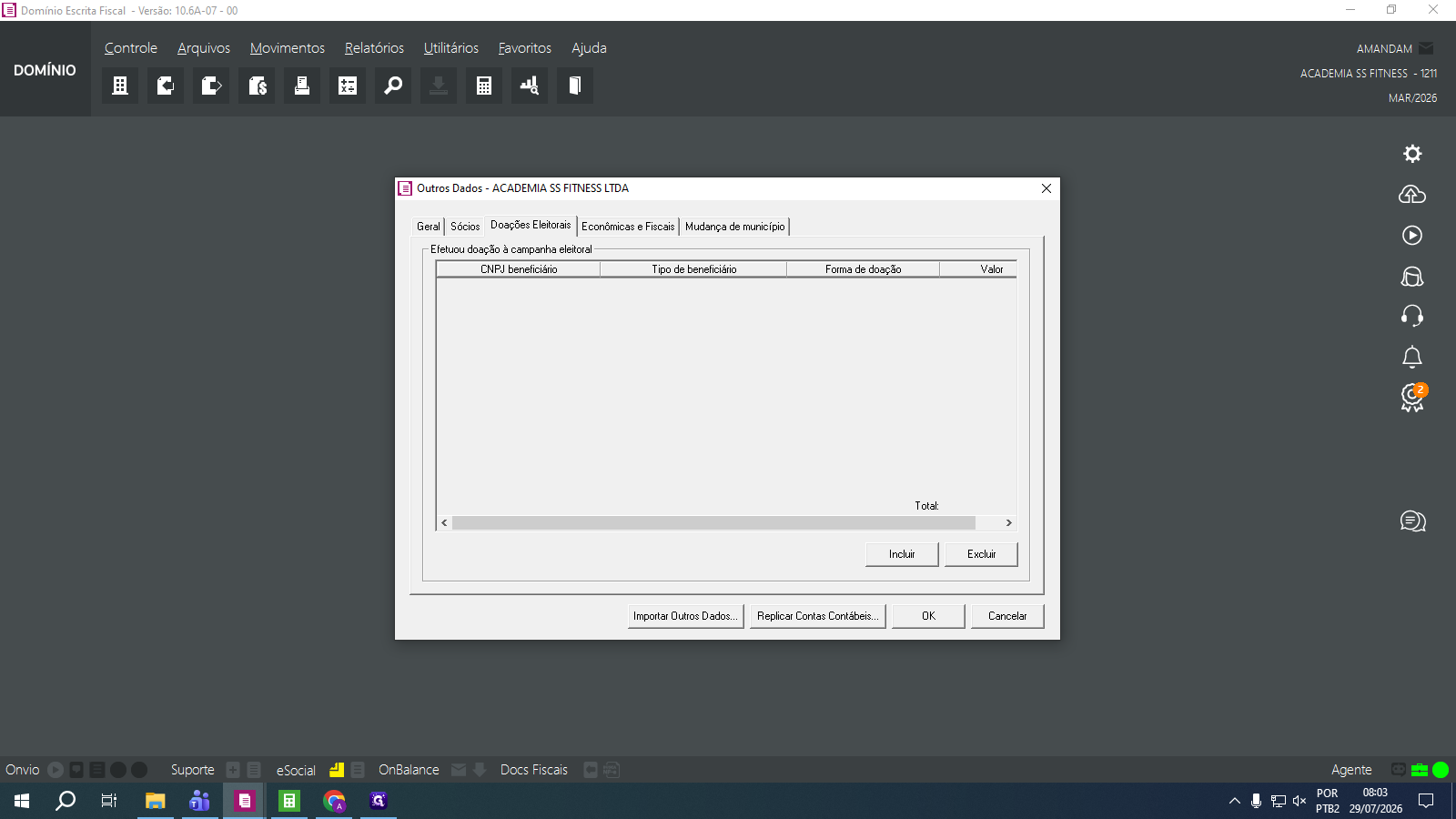
Task: Click the import document arrow-in toolbar icon
Action: point(166,86)
